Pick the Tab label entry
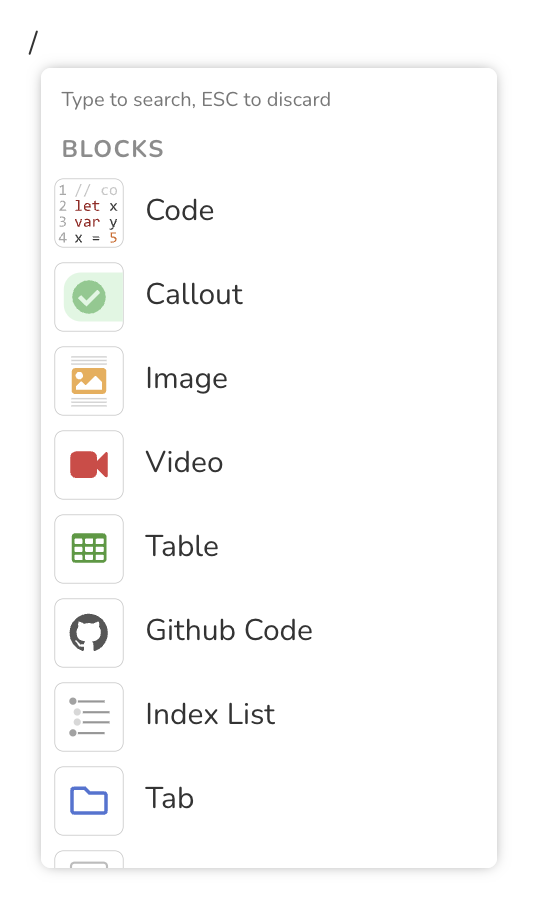The width and height of the screenshot is (540, 914). pos(169,798)
